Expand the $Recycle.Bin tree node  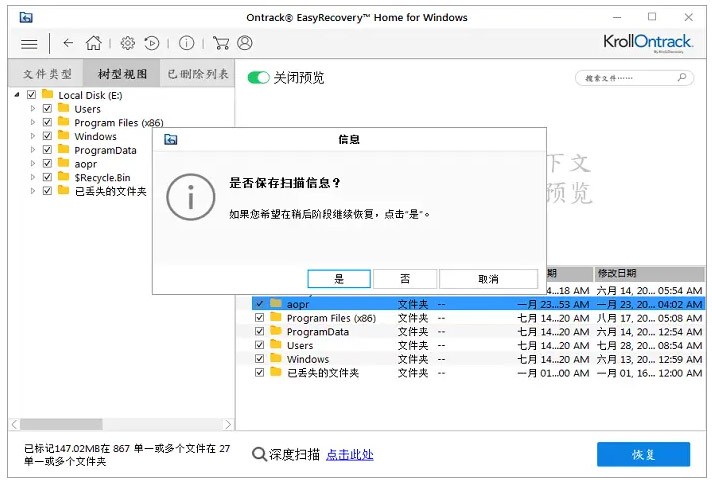click(x=33, y=177)
